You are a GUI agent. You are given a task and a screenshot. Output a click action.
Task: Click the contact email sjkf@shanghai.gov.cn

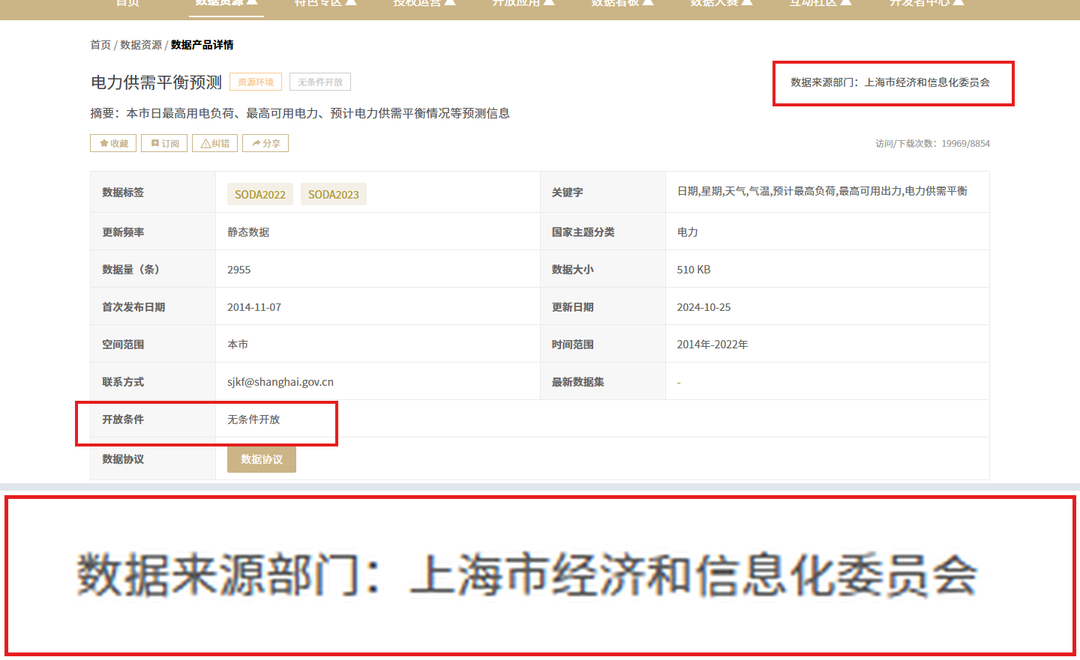(280, 382)
